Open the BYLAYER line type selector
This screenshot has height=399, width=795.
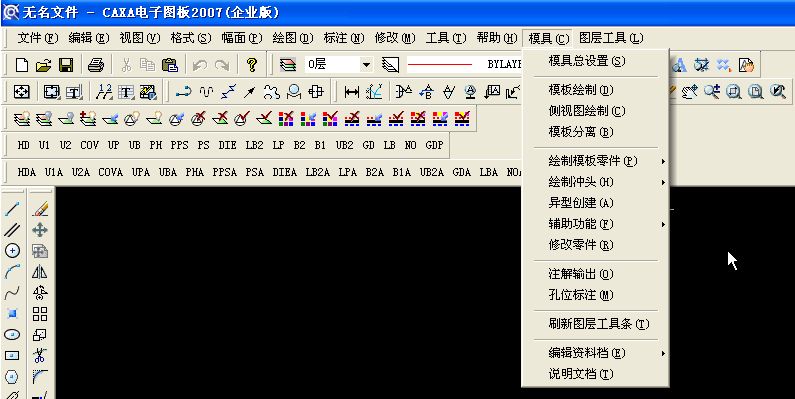click(464, 65)
